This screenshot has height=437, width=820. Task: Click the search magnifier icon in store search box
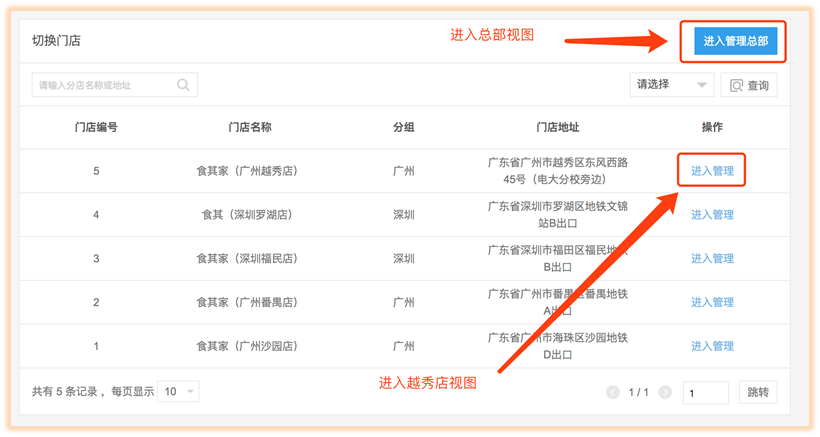pos(183,85)
